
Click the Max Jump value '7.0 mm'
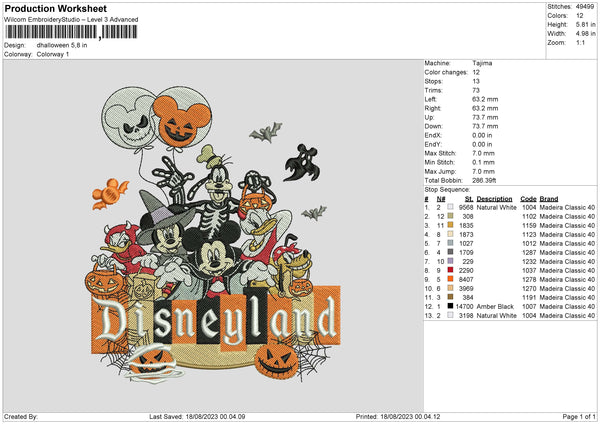coord(483,171)
